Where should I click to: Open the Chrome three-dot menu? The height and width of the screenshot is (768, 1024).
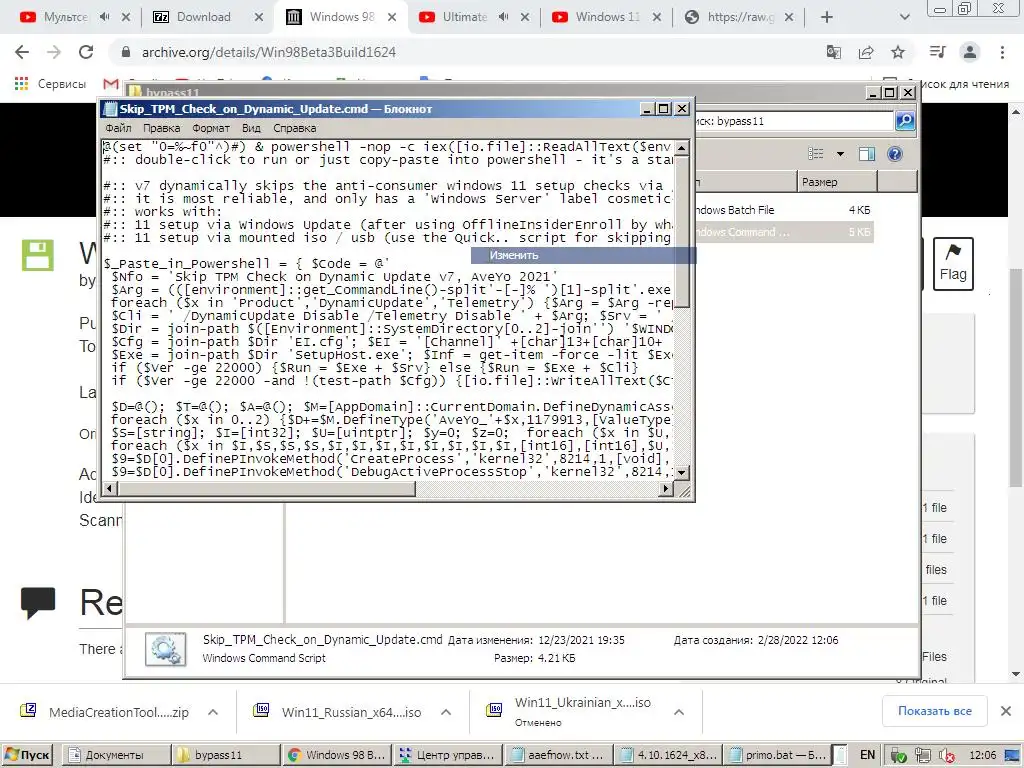pyautogui.click(x=1002, y=52)
